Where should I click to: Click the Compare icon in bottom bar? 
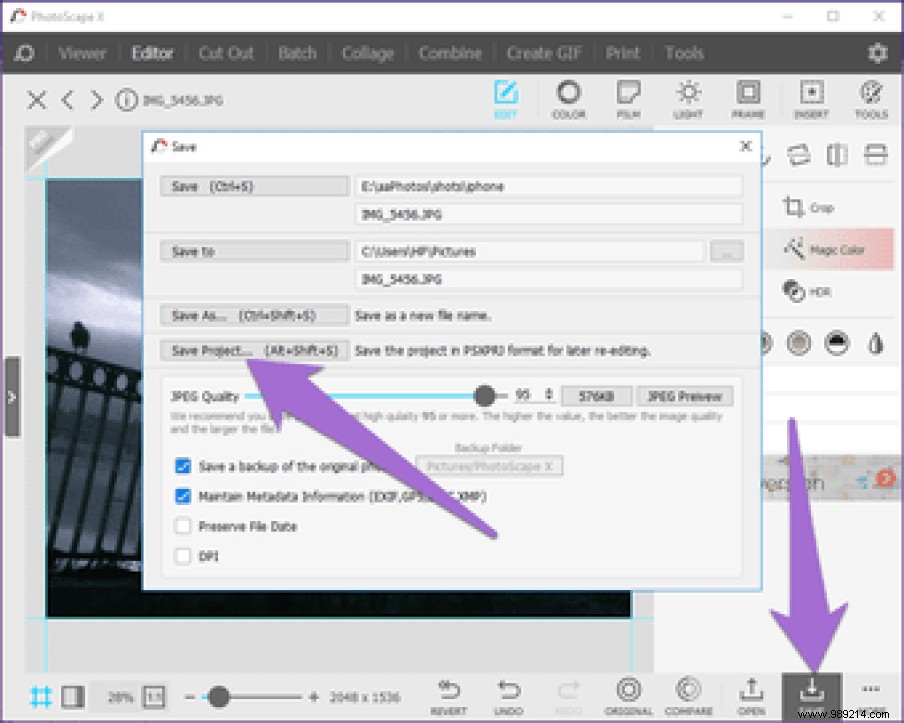(x=688, y=692)
